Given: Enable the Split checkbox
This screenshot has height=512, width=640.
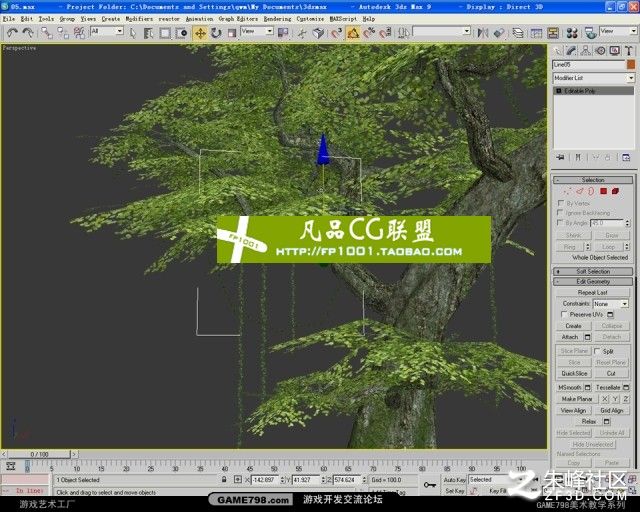Looking at the screenshot, I should pos(597,351).
